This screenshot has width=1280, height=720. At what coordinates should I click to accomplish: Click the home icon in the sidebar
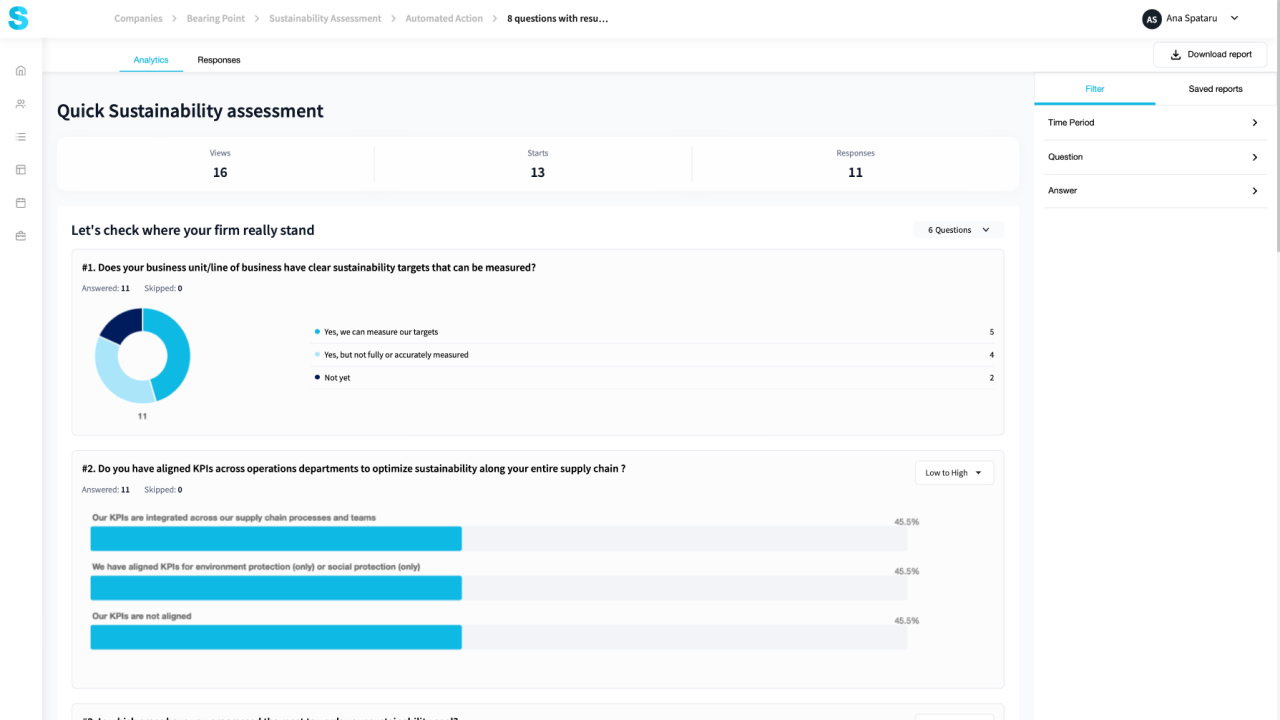pos(21,71)
